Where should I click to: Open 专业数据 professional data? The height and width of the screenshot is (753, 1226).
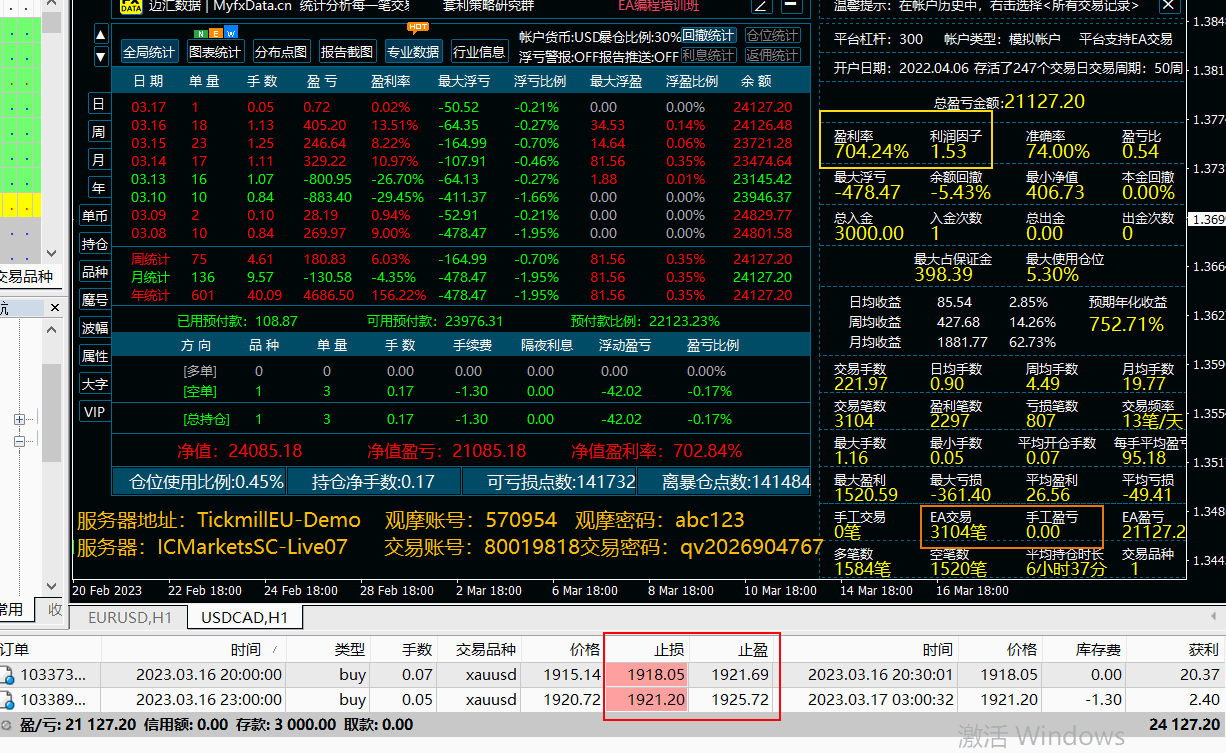[413, 52]
